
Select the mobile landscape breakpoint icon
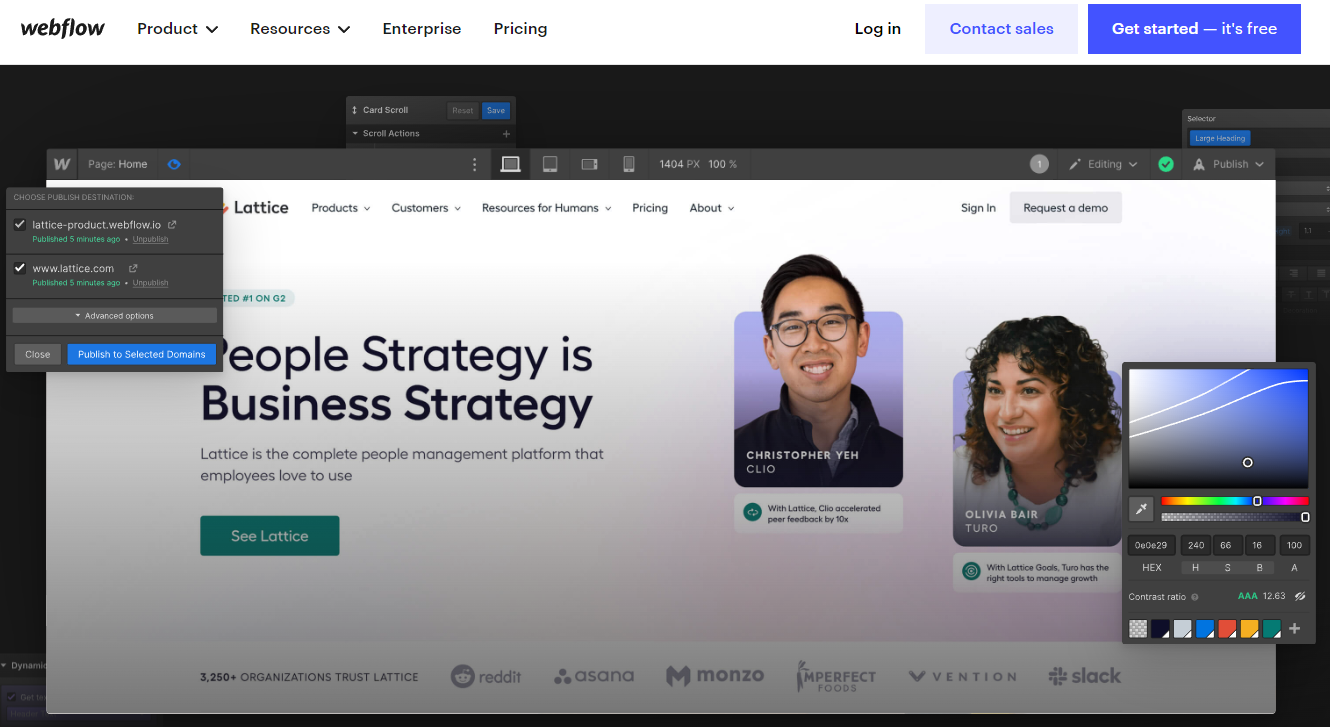click(x=589, y=164)
